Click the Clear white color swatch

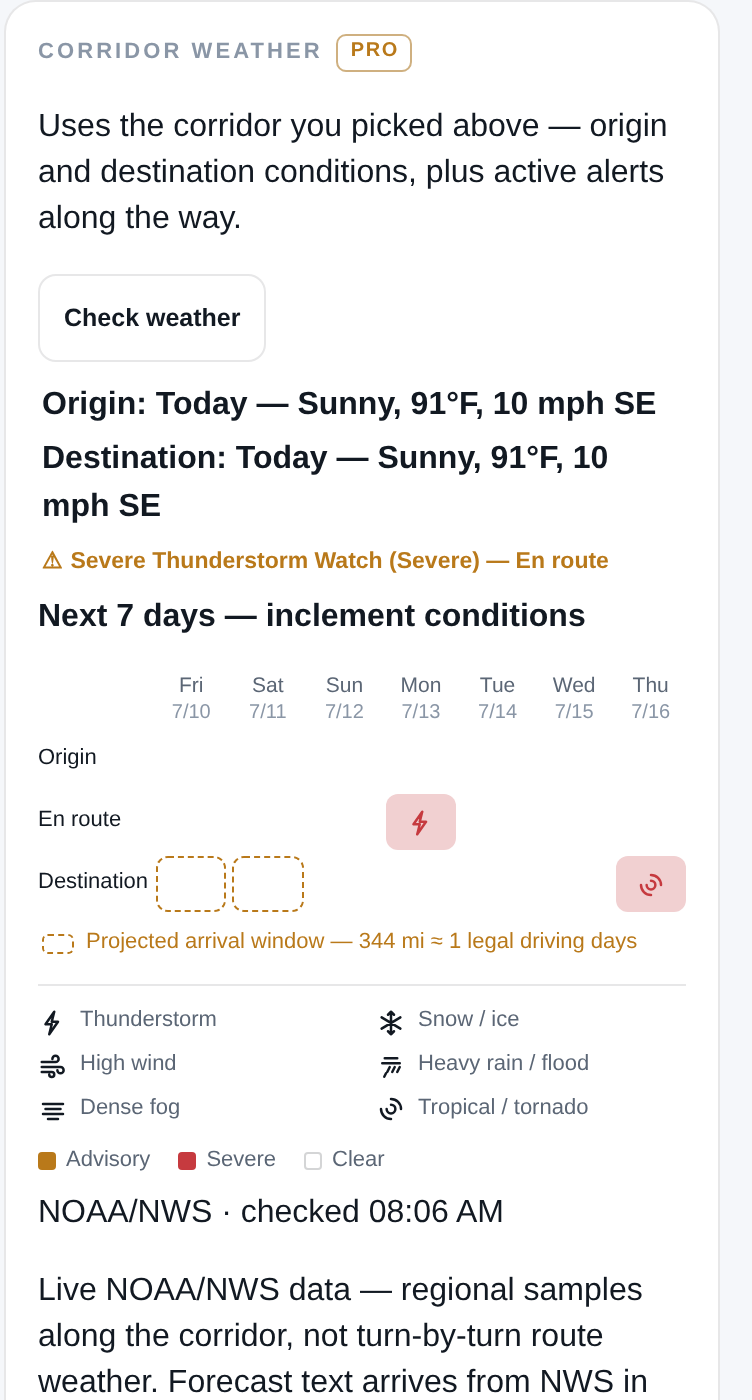[x=313, y=1161]
